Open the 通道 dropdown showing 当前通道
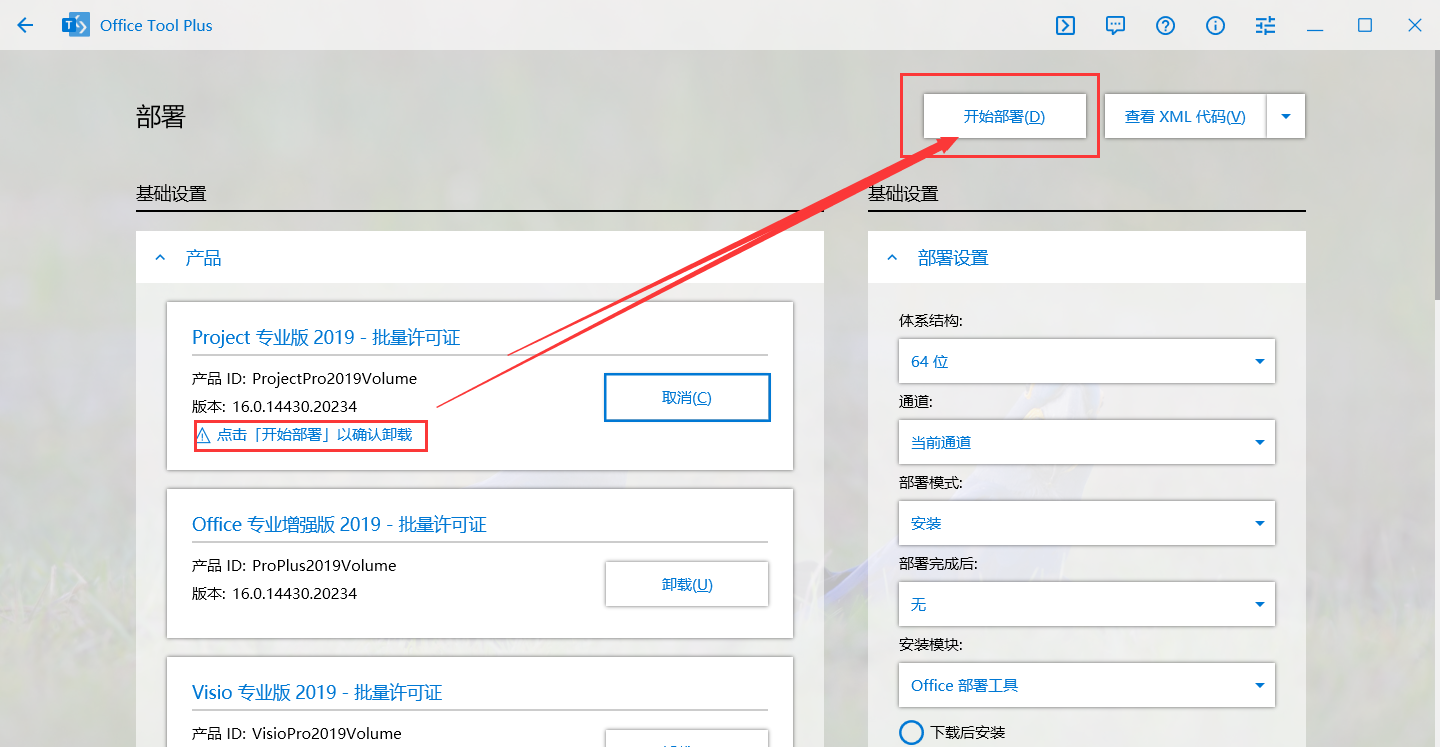 [1087, 442]
